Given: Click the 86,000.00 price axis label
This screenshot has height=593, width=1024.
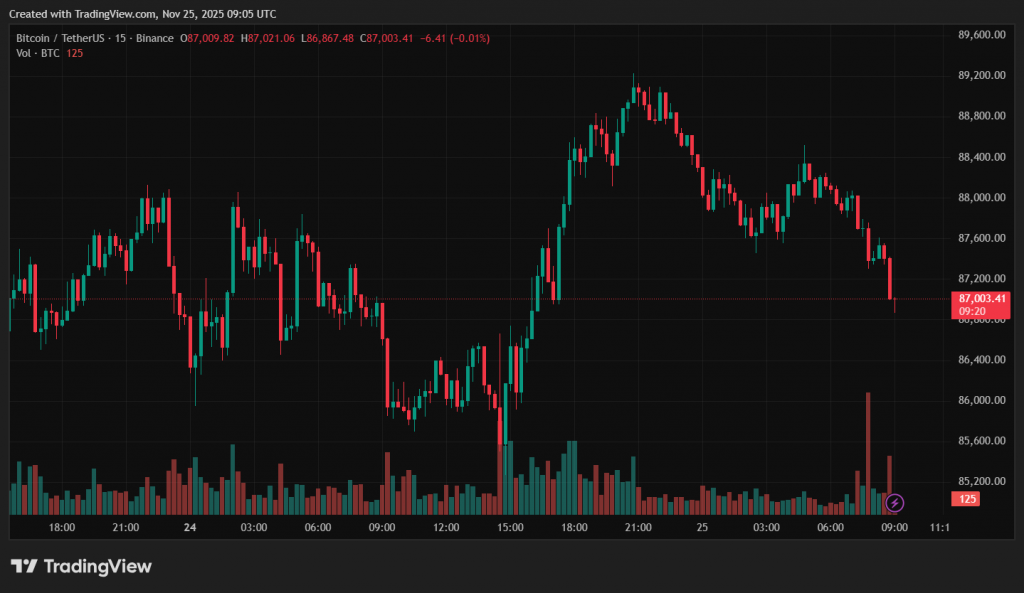Looking at the screenshot, I should tap(980, 400).
